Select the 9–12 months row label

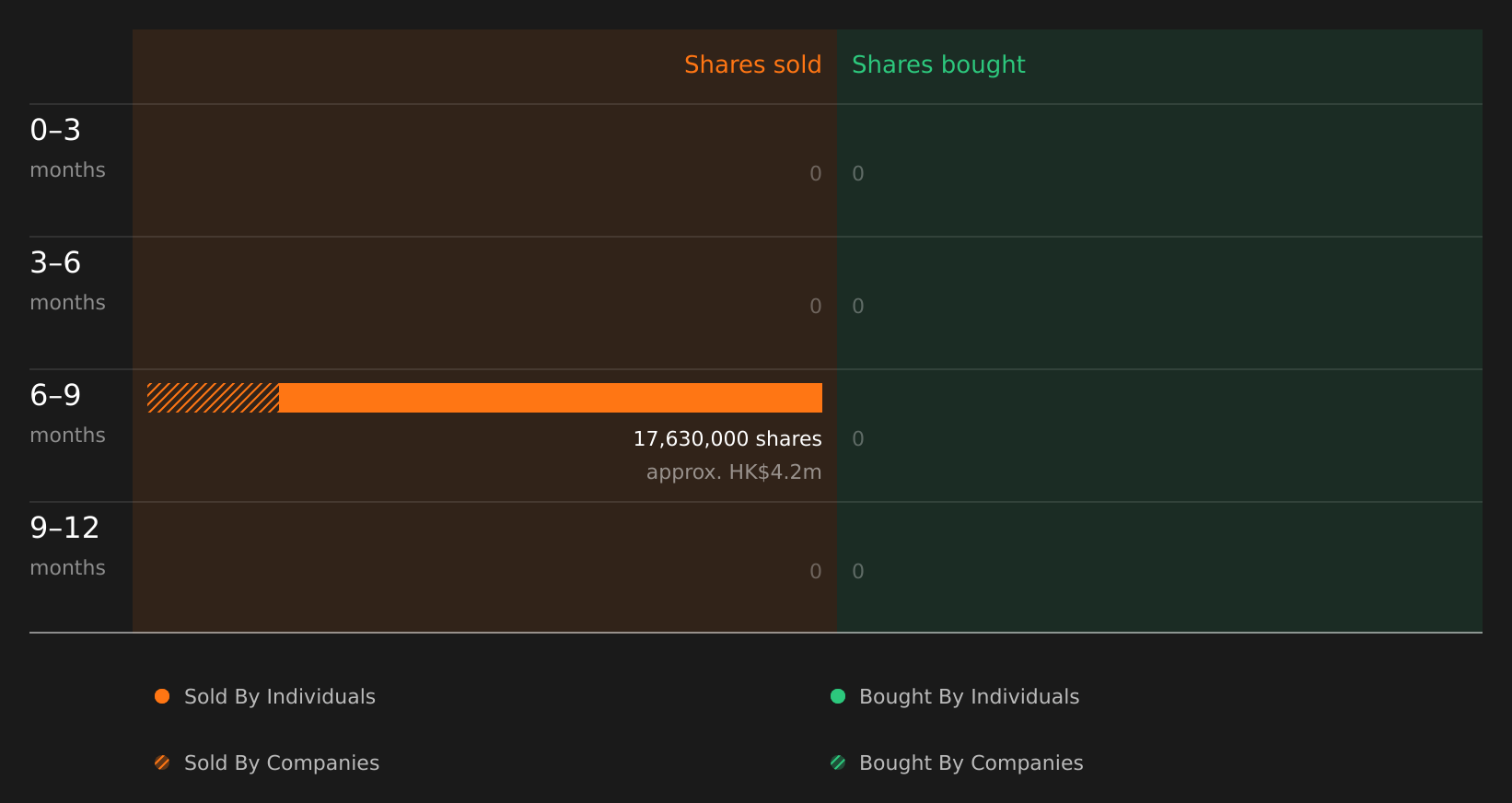pyautogui.click(x=67, y=547)
